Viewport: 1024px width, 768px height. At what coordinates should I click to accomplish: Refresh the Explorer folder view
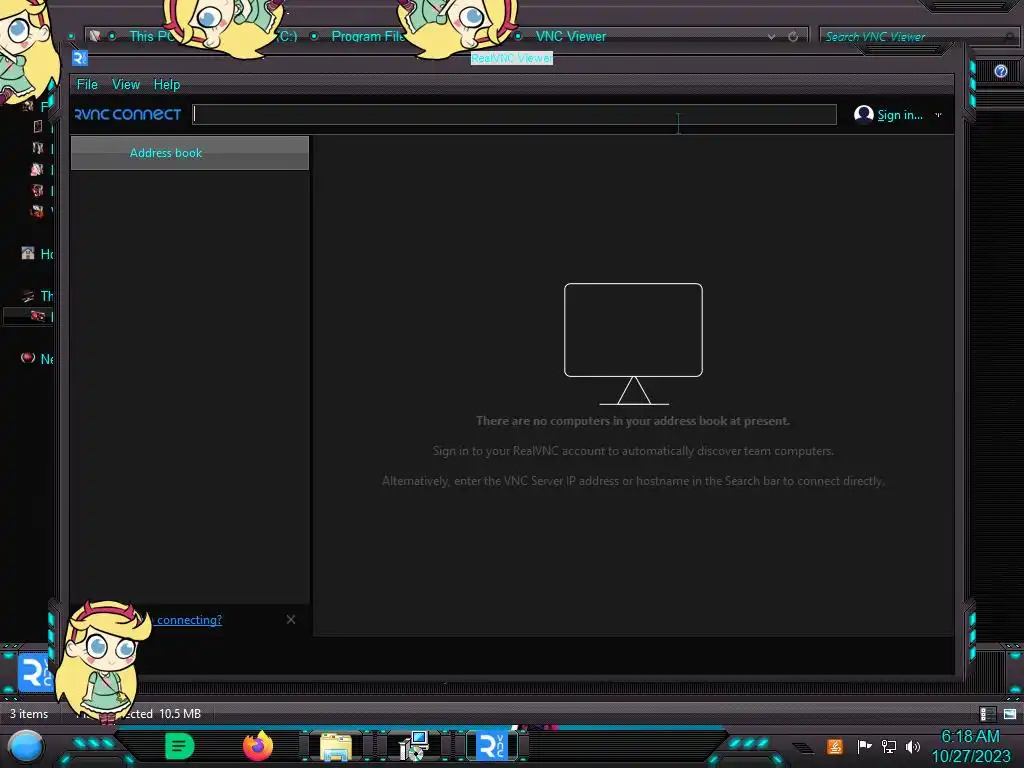tap(793, 37)
